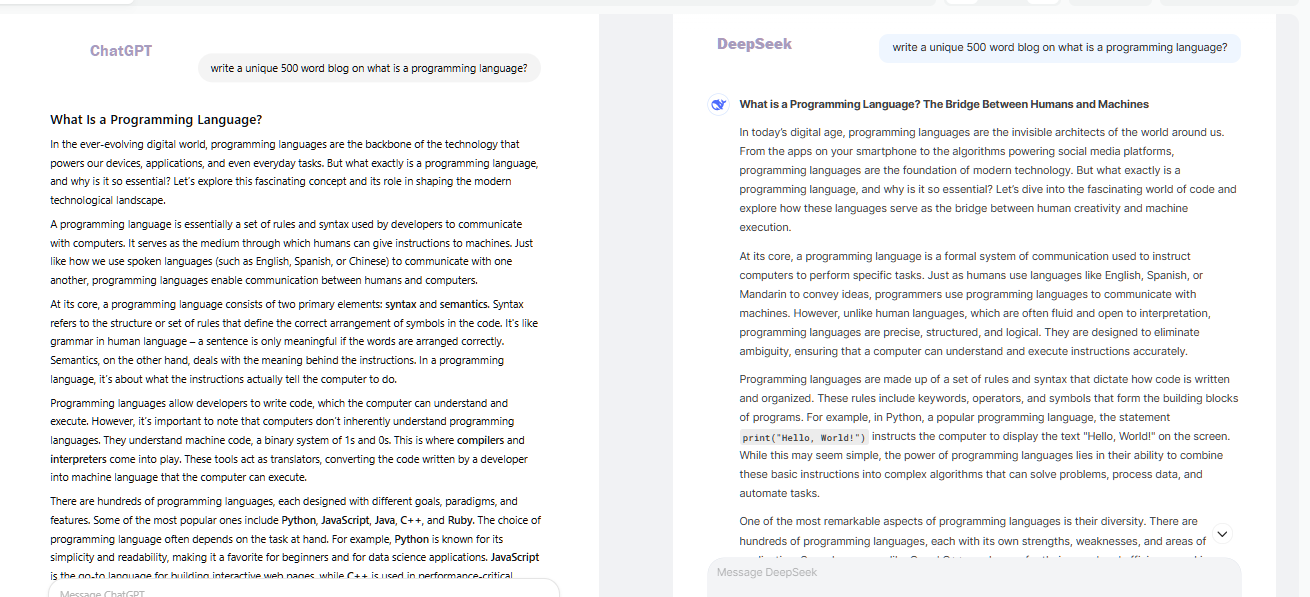Click DeepSeek paragraph starting "Programming languages are made up"
Viewport: 1310px width, 597px height.
click(988, 436)
